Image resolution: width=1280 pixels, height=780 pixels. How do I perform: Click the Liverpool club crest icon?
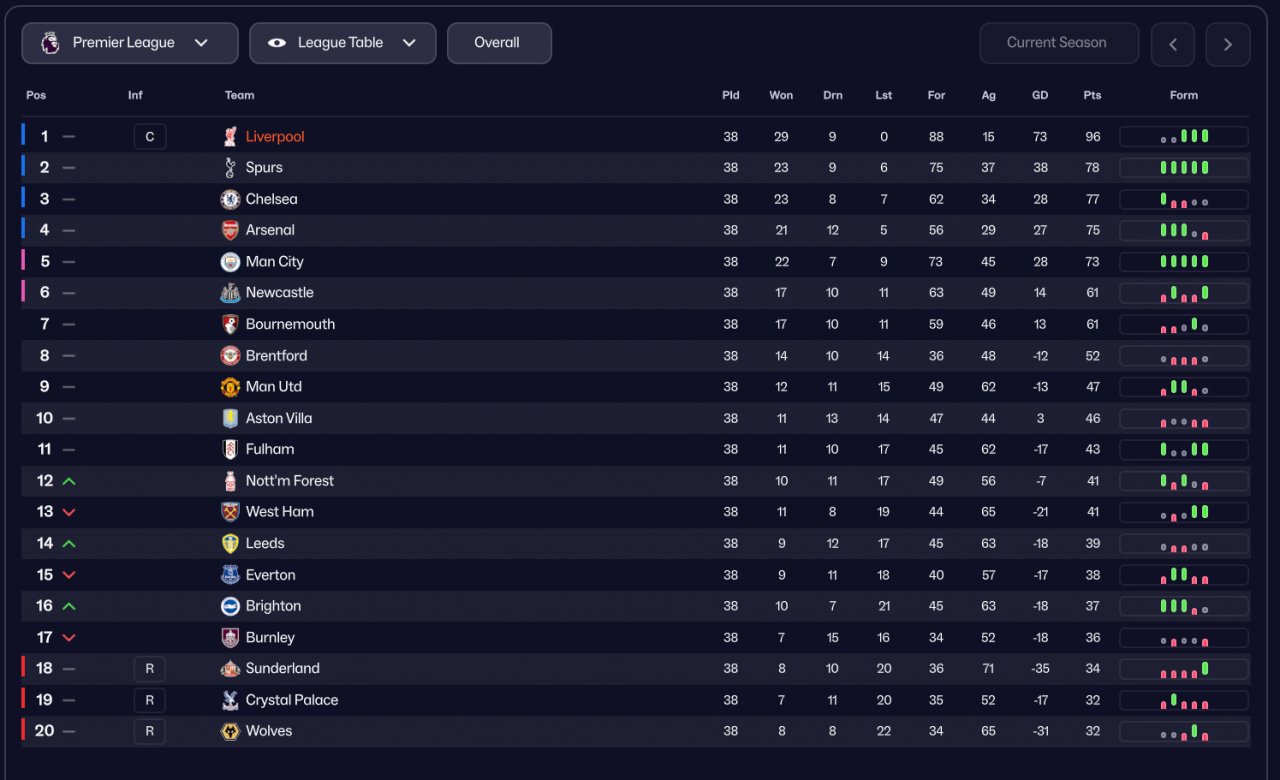[x=230, y=137]
